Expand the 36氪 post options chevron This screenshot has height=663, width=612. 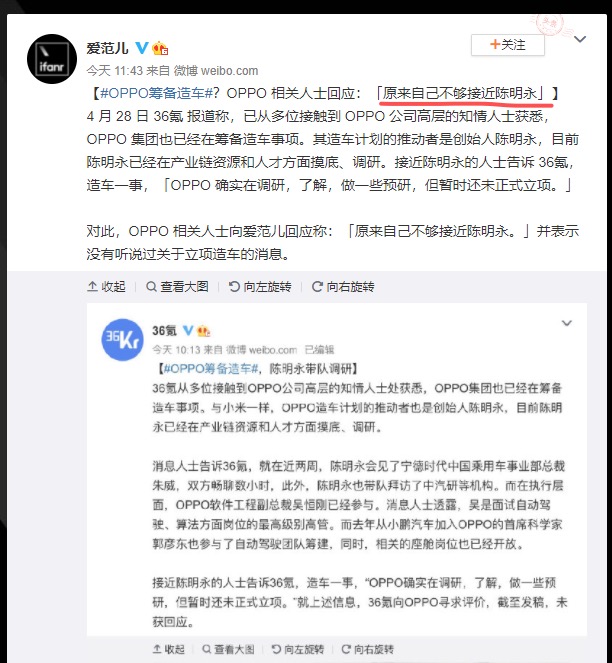(x=566, y=323)
